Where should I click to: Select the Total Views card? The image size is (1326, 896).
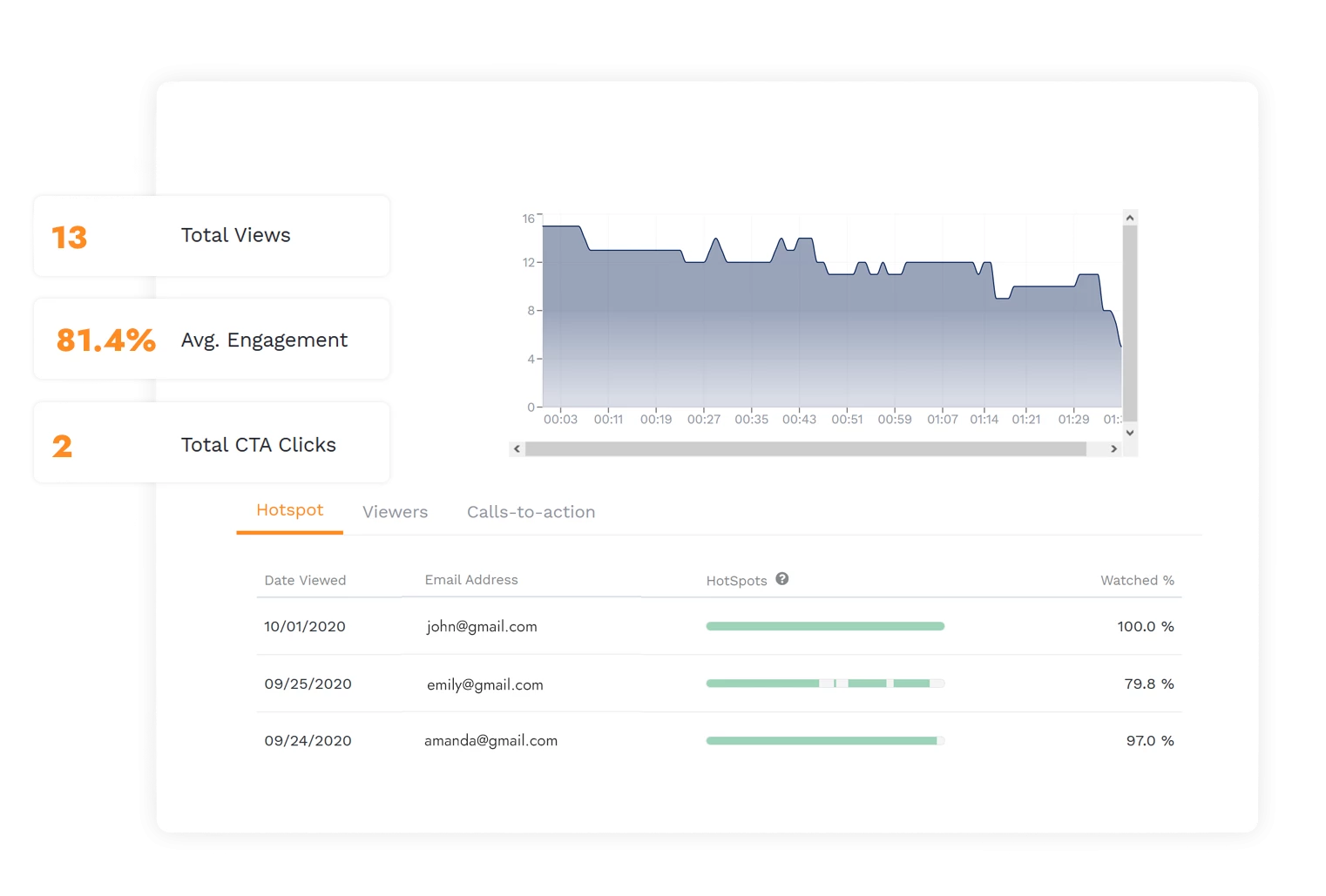212,236
